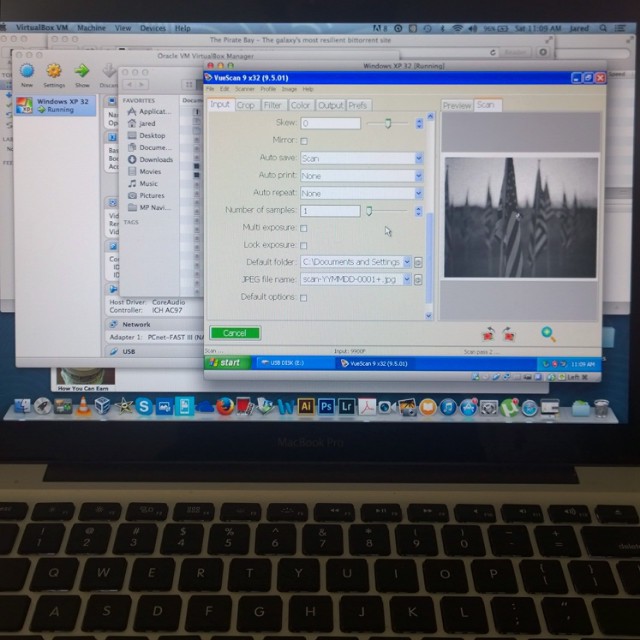Click the Windows XP start button
The width and height of the screenshot is (640, 640).
coord(228,362)
